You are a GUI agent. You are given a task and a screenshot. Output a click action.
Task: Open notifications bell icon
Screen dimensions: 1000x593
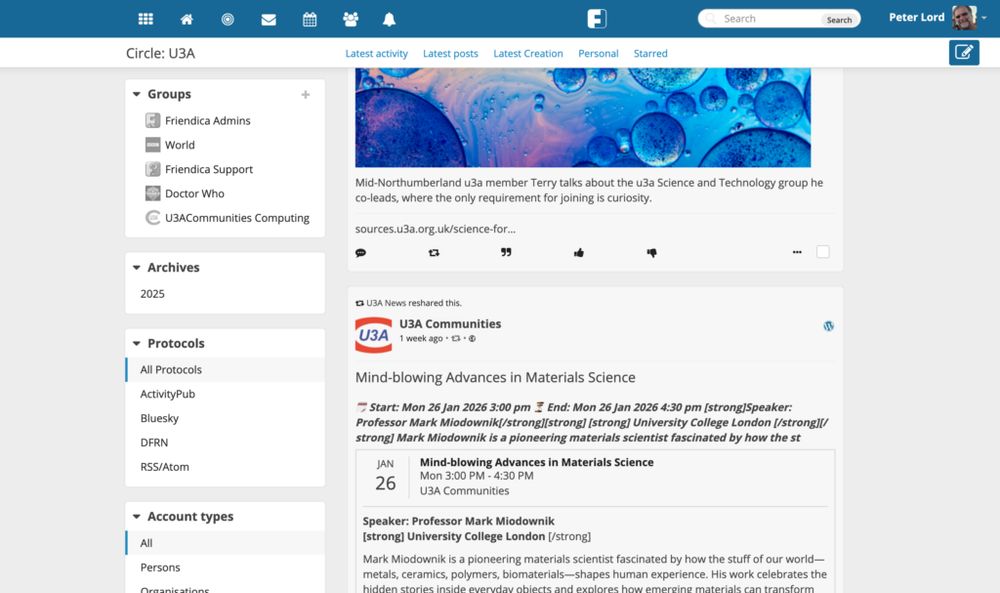[389, 19]
